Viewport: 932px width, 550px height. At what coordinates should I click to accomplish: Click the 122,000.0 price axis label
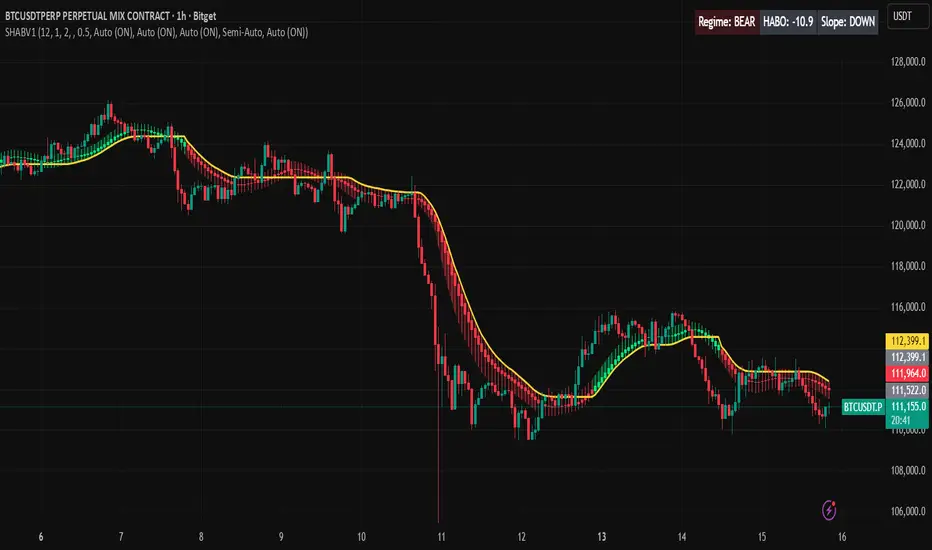[908, 184]
